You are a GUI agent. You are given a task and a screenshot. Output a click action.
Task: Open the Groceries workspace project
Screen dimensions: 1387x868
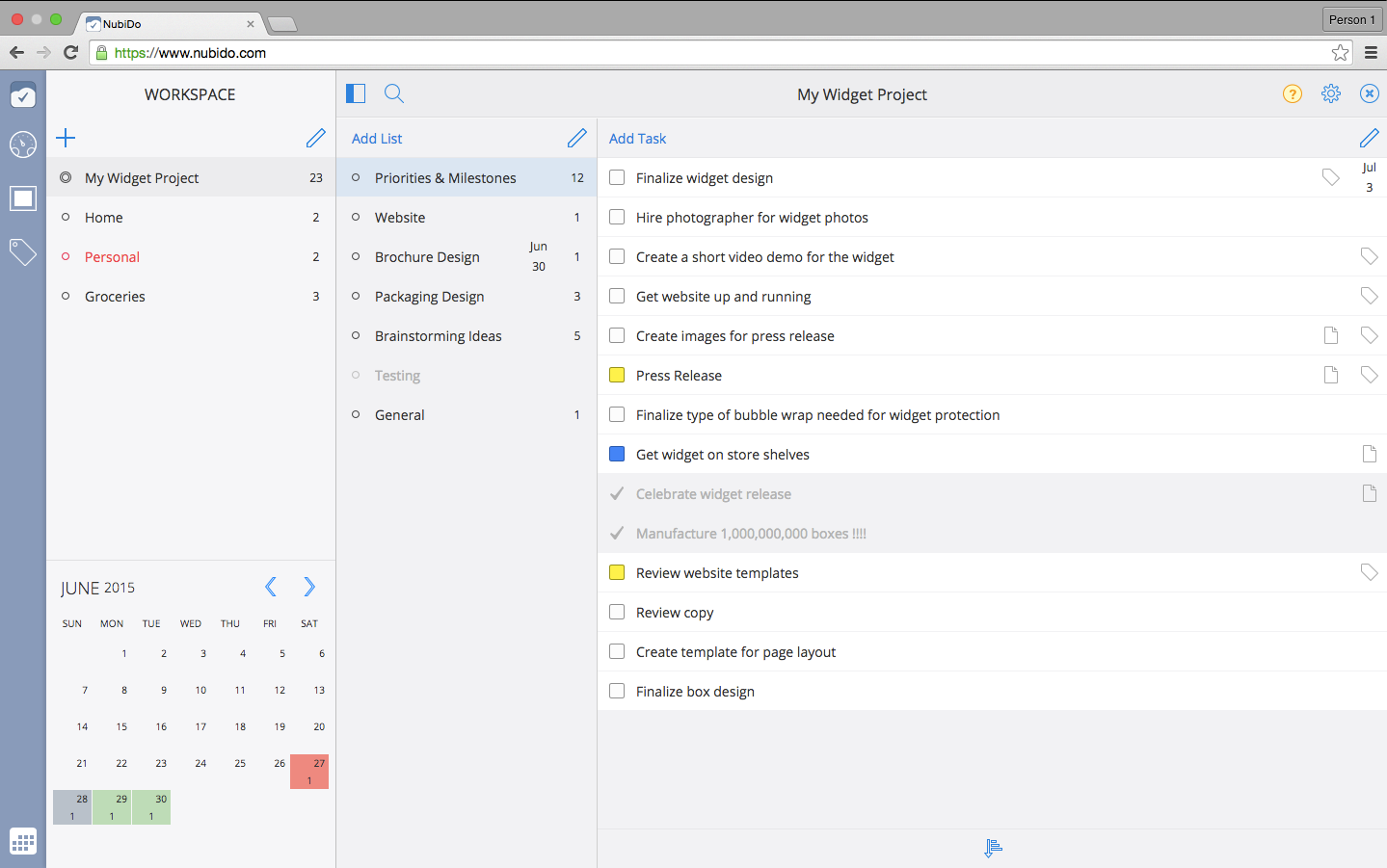click(x=115, y=297)
